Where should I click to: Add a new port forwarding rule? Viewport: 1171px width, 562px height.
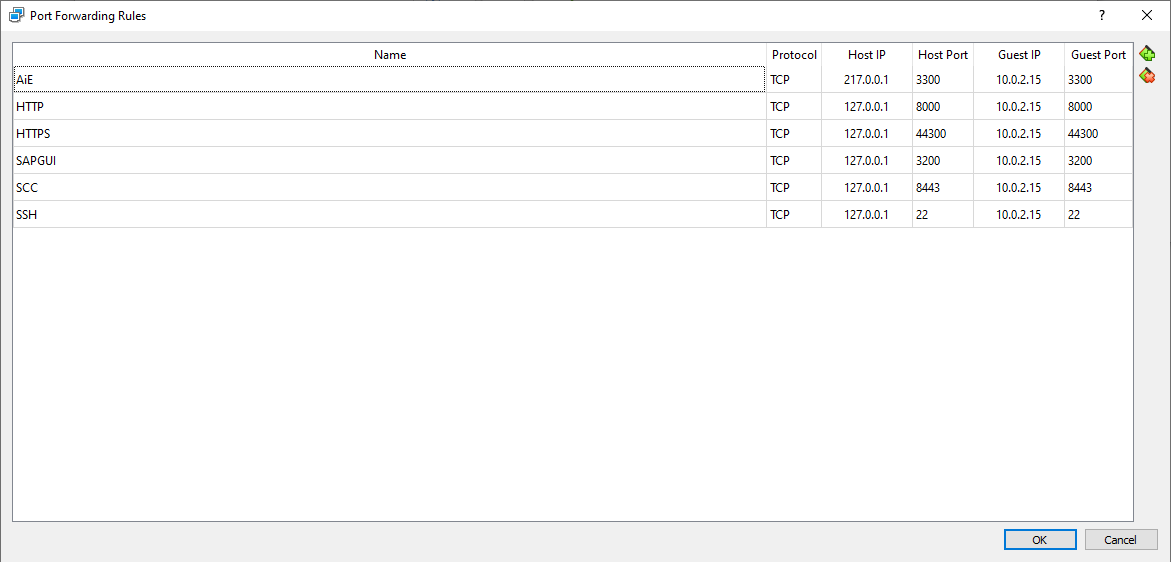1147,54
